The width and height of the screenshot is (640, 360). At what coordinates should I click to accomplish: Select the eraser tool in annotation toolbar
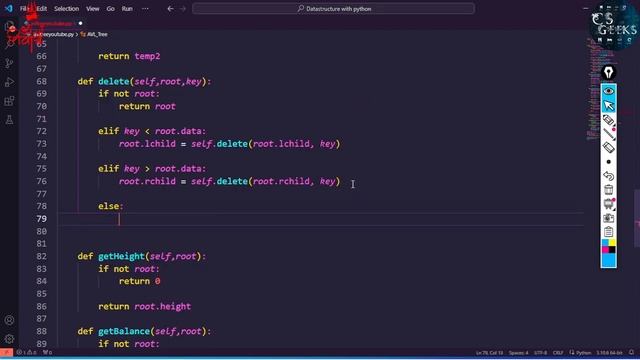(609, 147)
